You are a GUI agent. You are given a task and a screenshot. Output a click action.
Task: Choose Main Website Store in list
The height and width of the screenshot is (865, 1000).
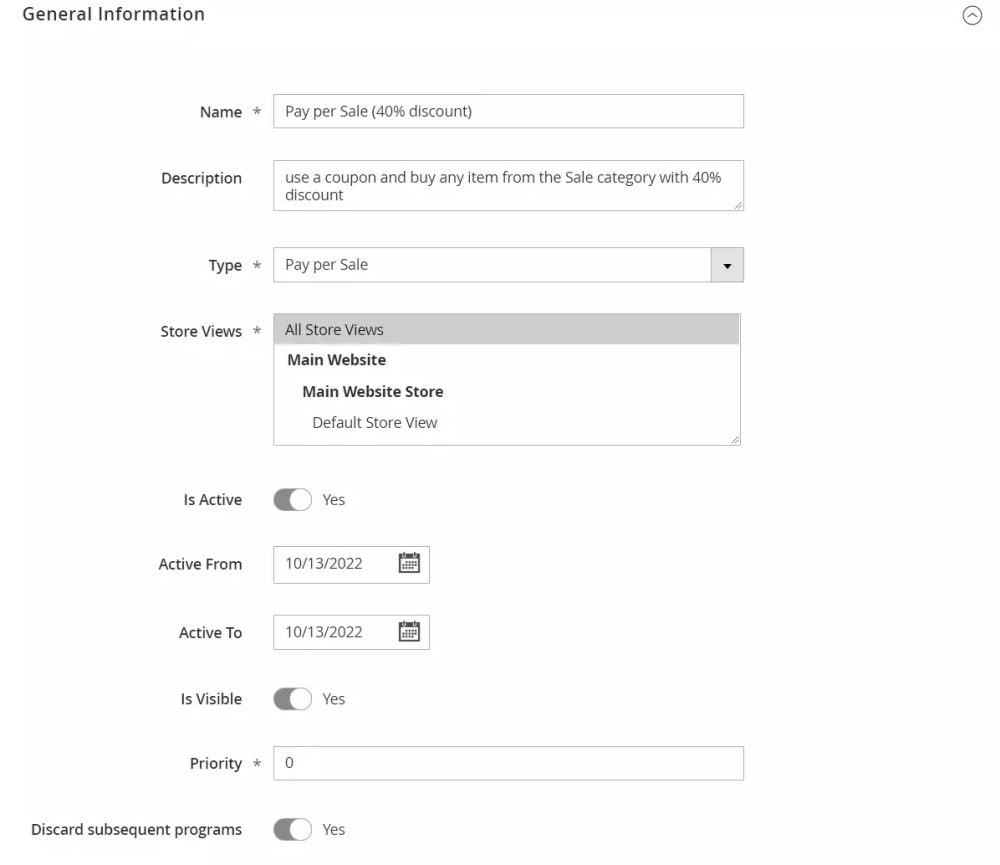[372, 391]
